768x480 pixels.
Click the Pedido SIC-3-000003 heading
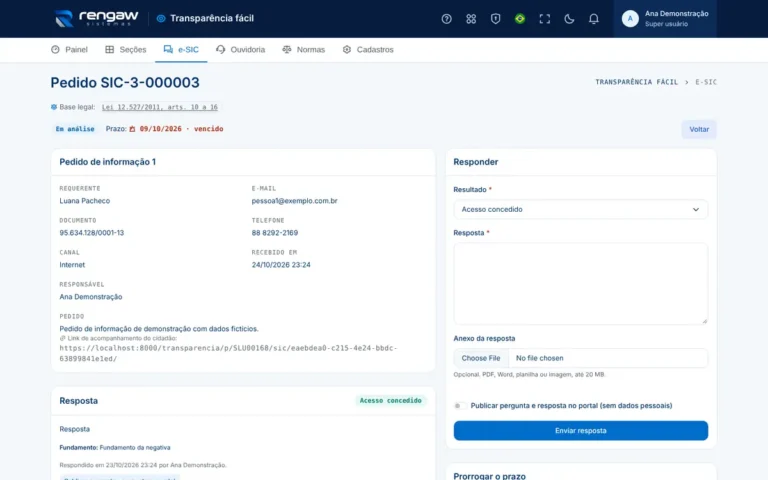[x=125, y=82]
